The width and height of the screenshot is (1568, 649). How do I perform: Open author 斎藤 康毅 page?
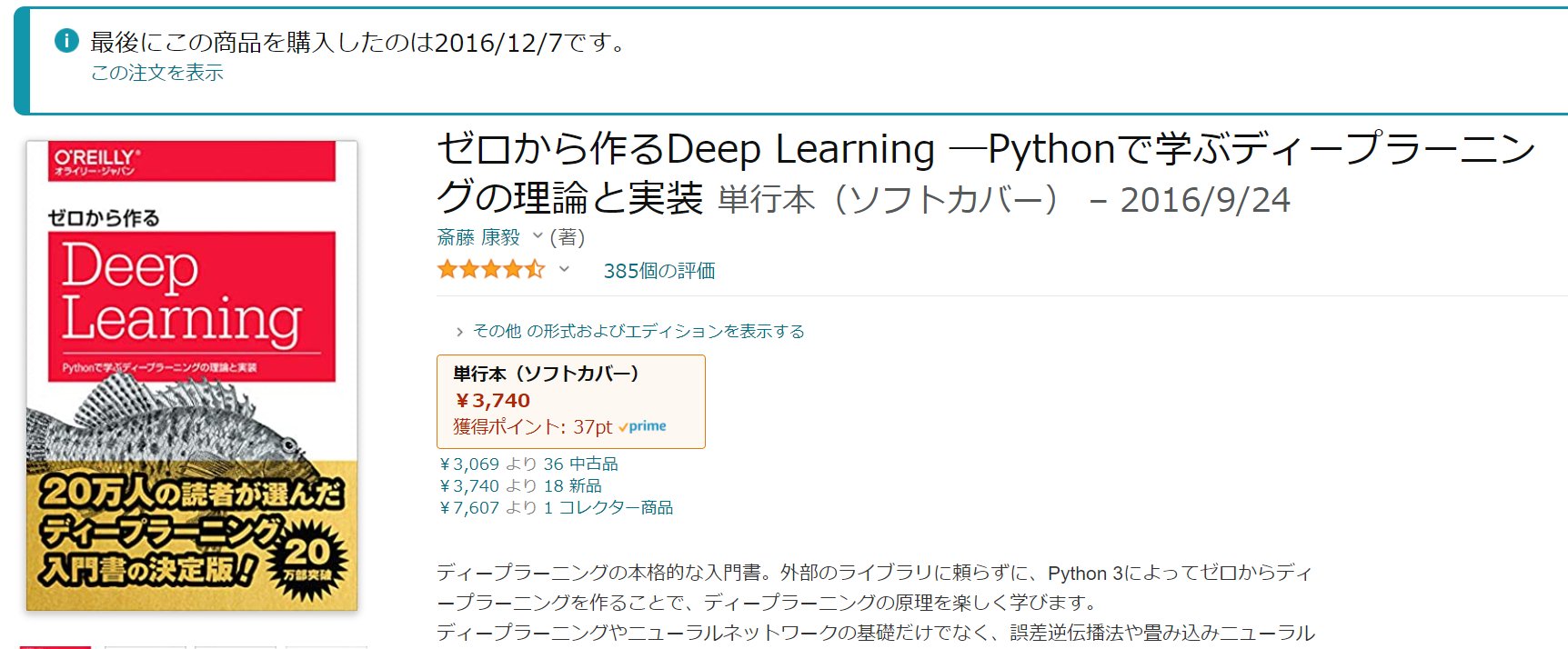pyautogui.click(x=478, y=237)
